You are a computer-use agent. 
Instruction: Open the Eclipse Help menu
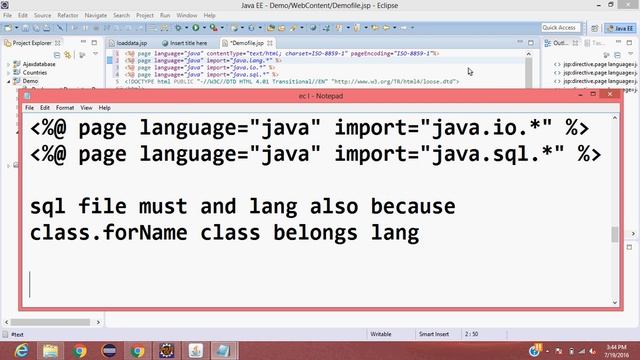209,16
